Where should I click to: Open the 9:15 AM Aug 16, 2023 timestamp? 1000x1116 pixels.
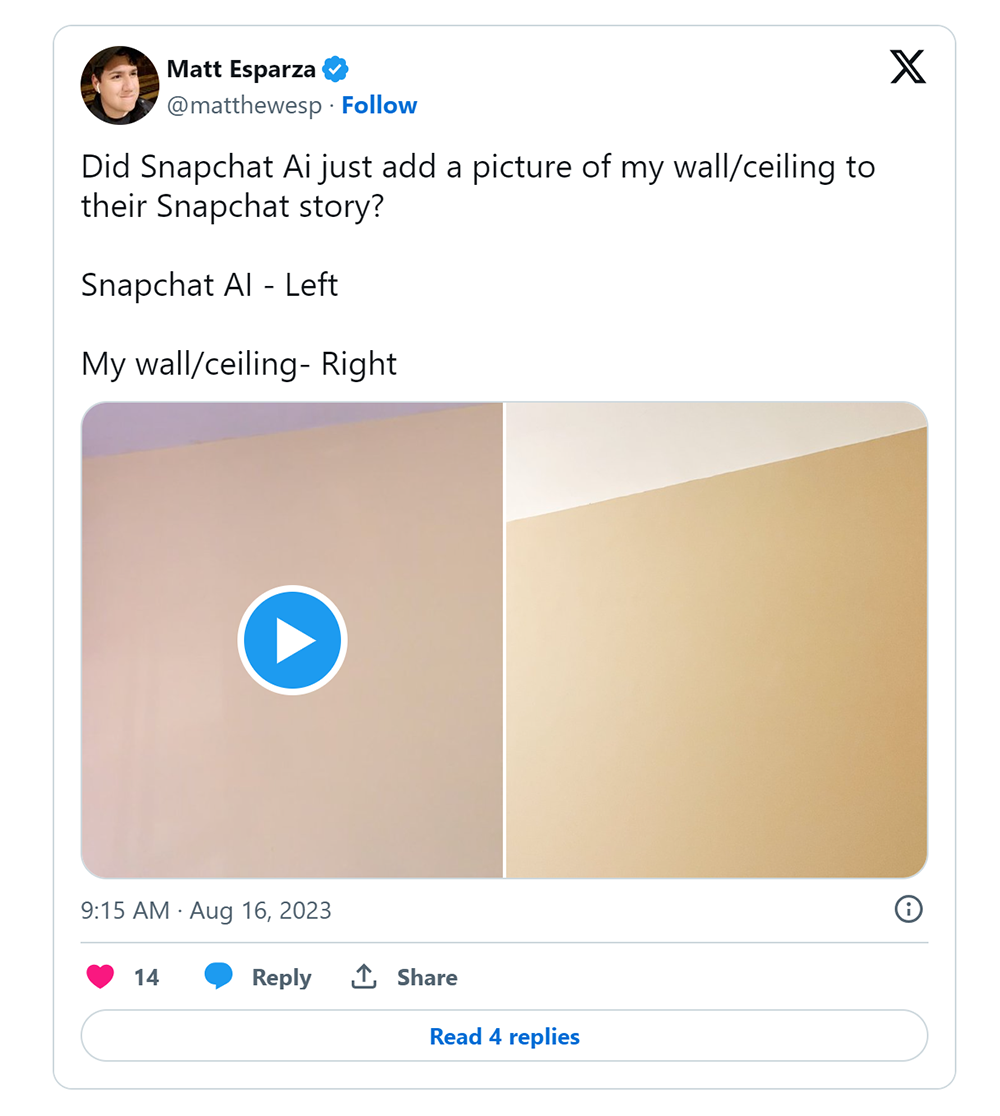tap(206, 911)
